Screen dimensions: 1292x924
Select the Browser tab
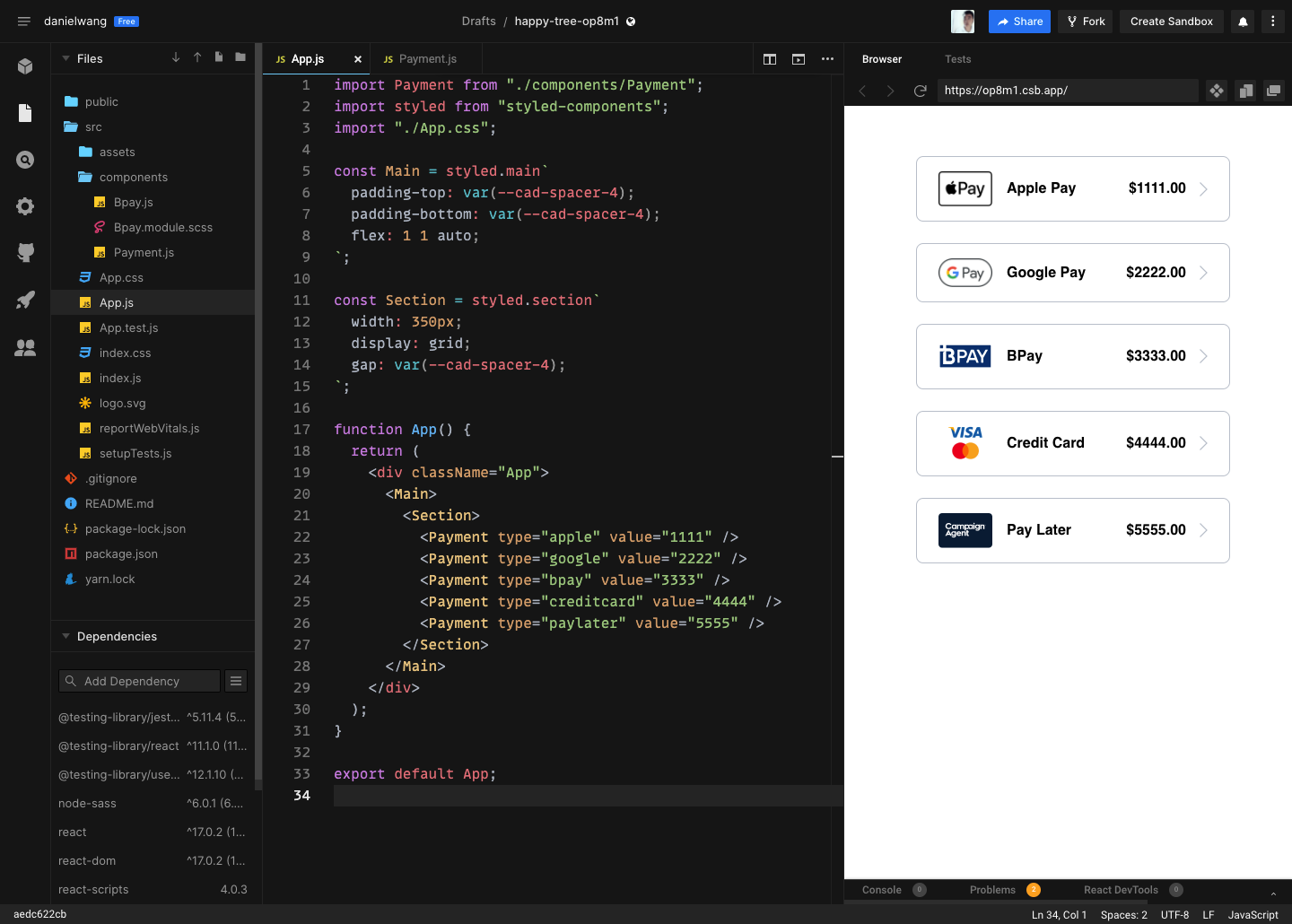[x=882, y=59]
